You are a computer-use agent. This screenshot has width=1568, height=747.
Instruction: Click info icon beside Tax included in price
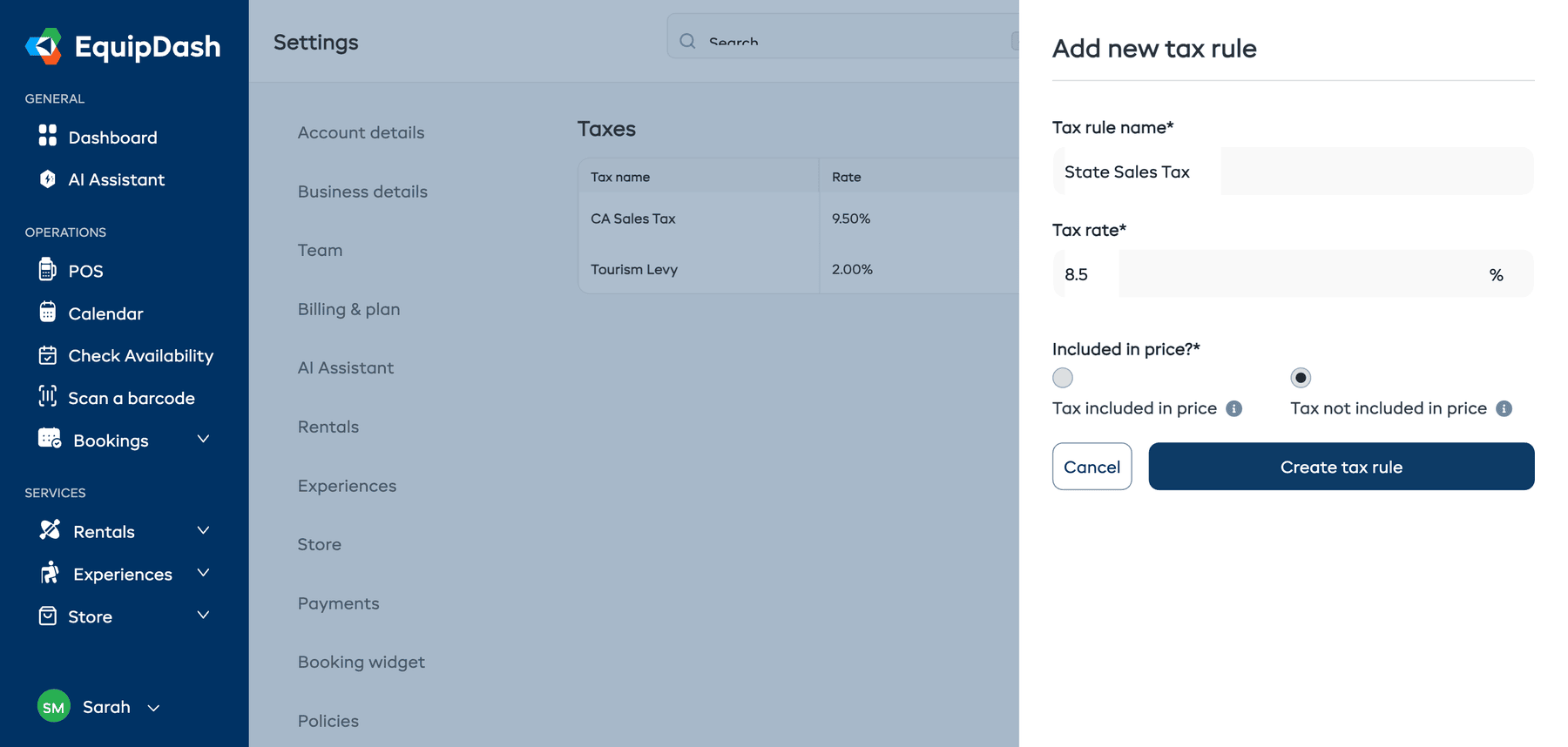coord(1233,408)
